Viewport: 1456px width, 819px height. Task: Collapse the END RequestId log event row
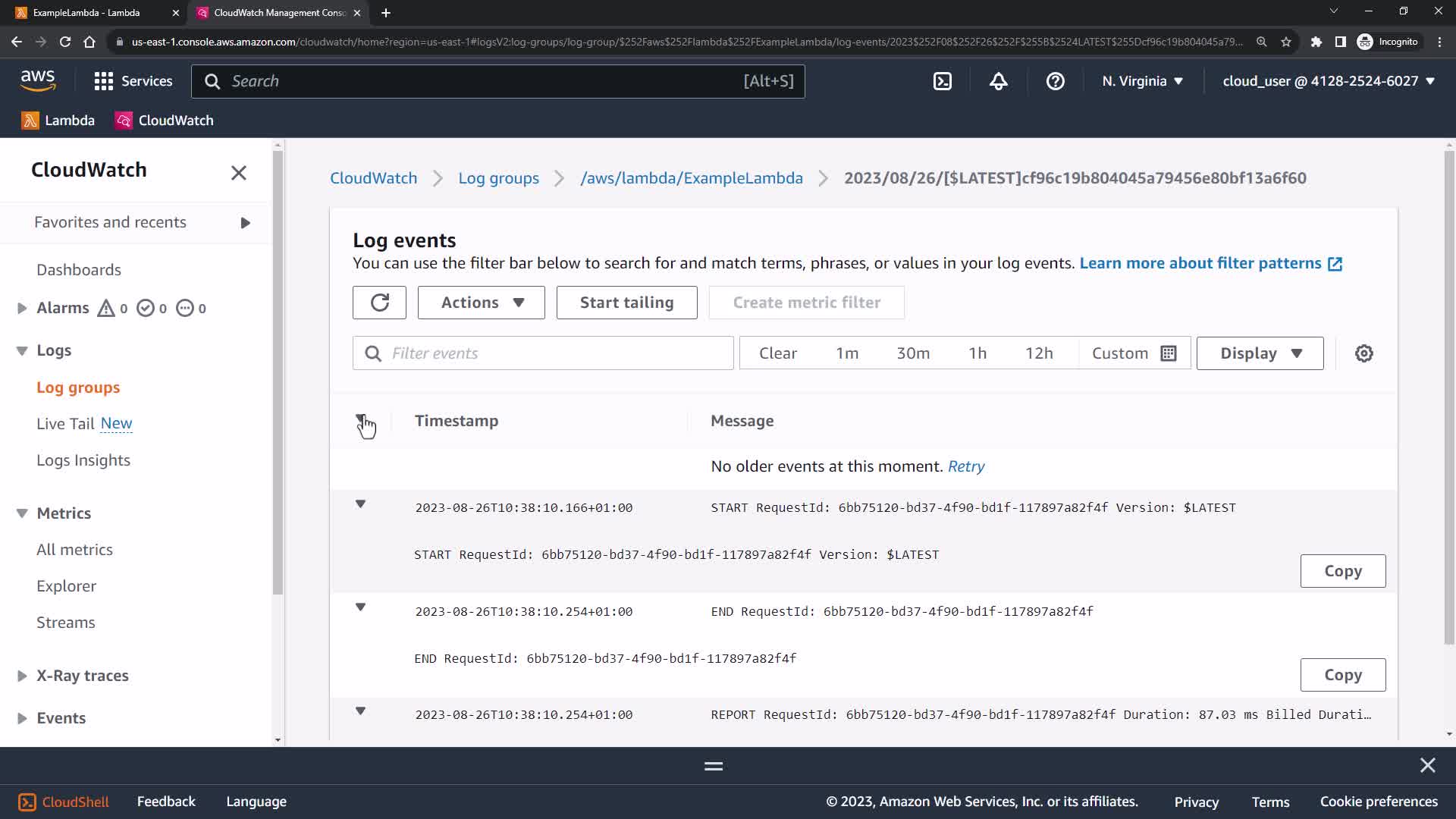361,607
